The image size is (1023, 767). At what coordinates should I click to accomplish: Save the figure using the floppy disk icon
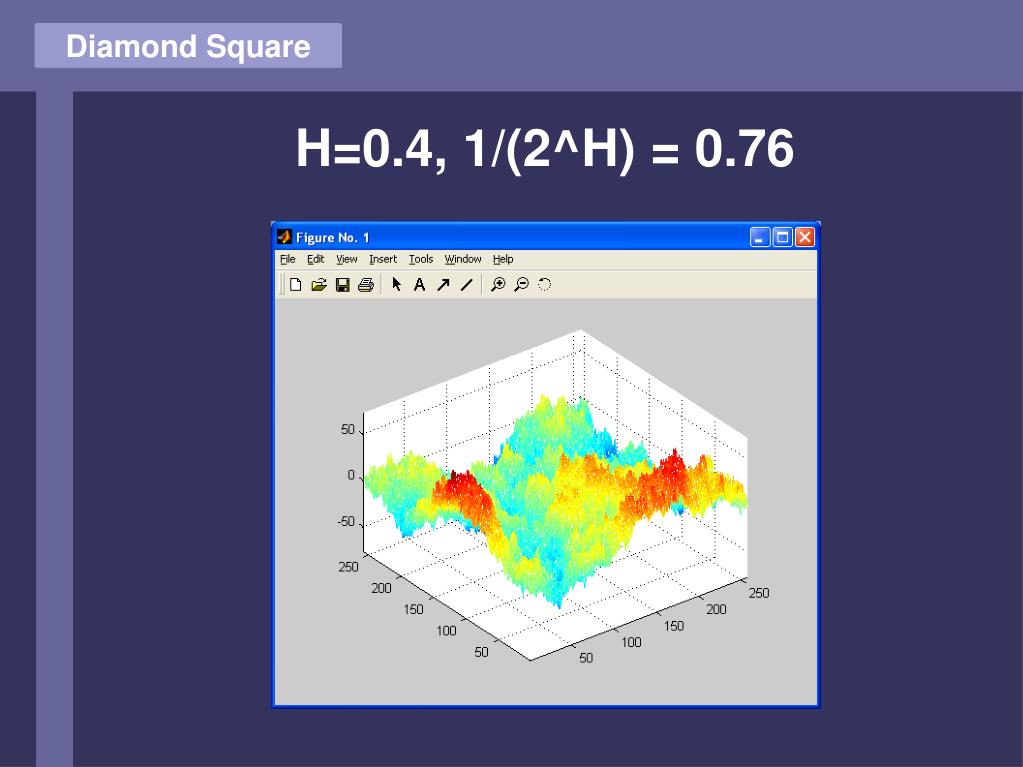(x=343, y=284)
